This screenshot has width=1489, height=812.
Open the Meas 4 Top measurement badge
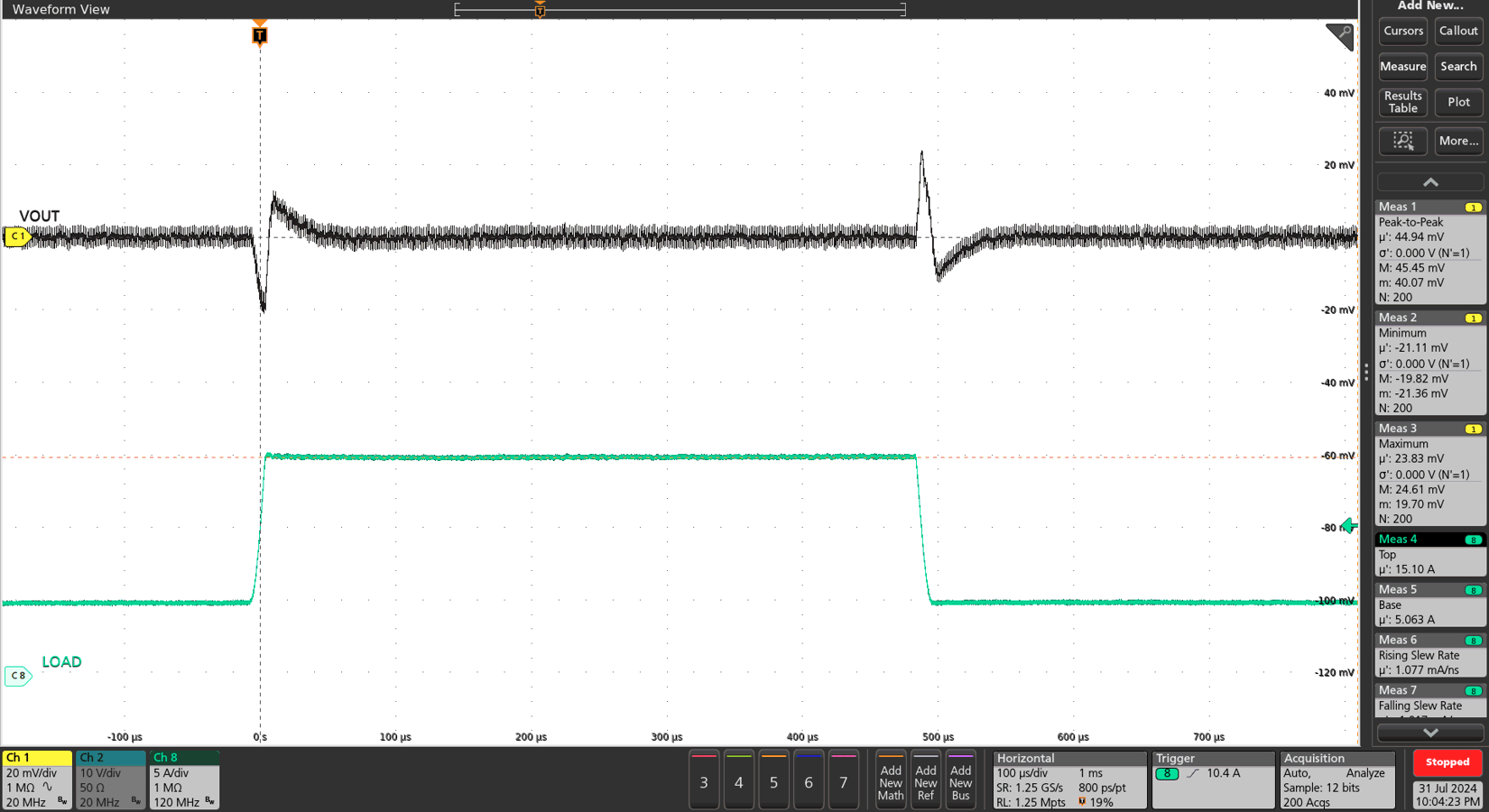click(1429, 554)
